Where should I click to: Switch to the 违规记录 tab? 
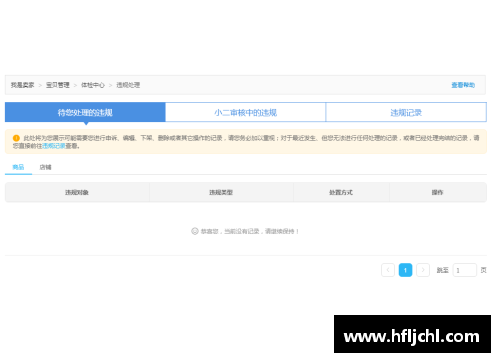point(406,112)
